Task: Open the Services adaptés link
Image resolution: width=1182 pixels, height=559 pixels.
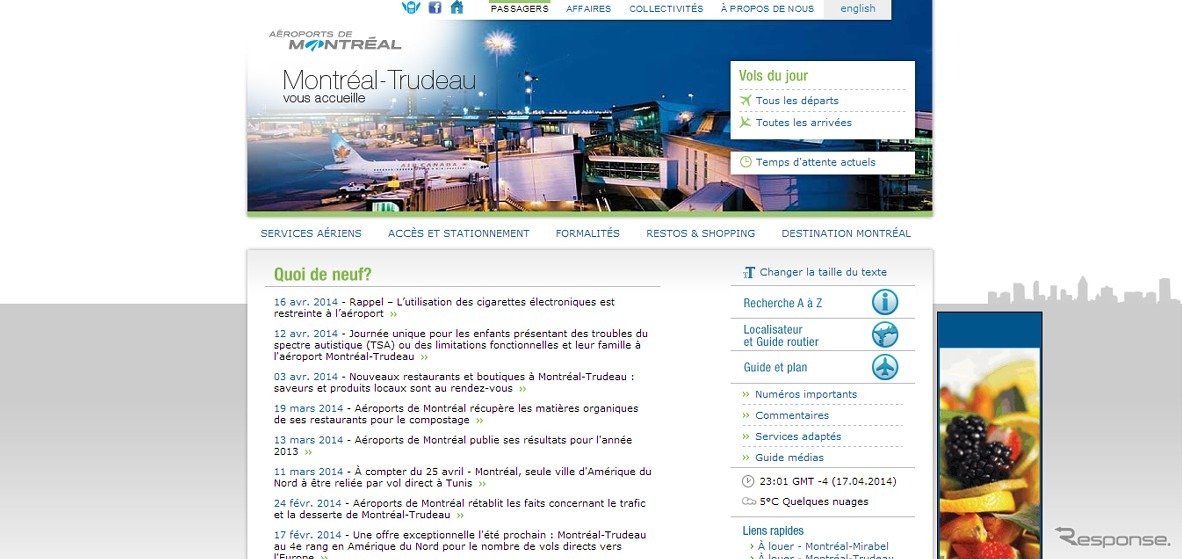Action: pos(798,436)
